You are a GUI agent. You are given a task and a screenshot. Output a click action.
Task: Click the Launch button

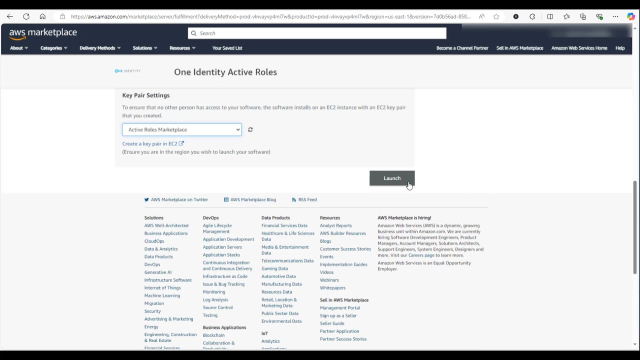[392, 178]
